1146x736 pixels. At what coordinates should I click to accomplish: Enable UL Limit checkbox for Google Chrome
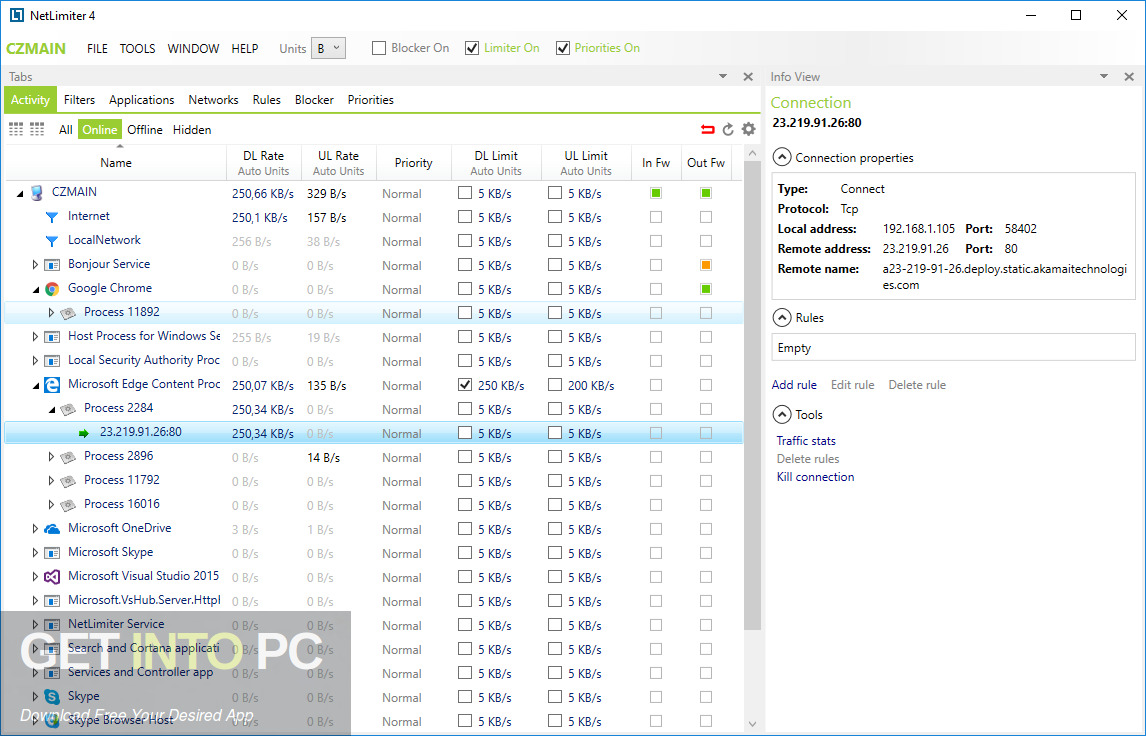555,289
